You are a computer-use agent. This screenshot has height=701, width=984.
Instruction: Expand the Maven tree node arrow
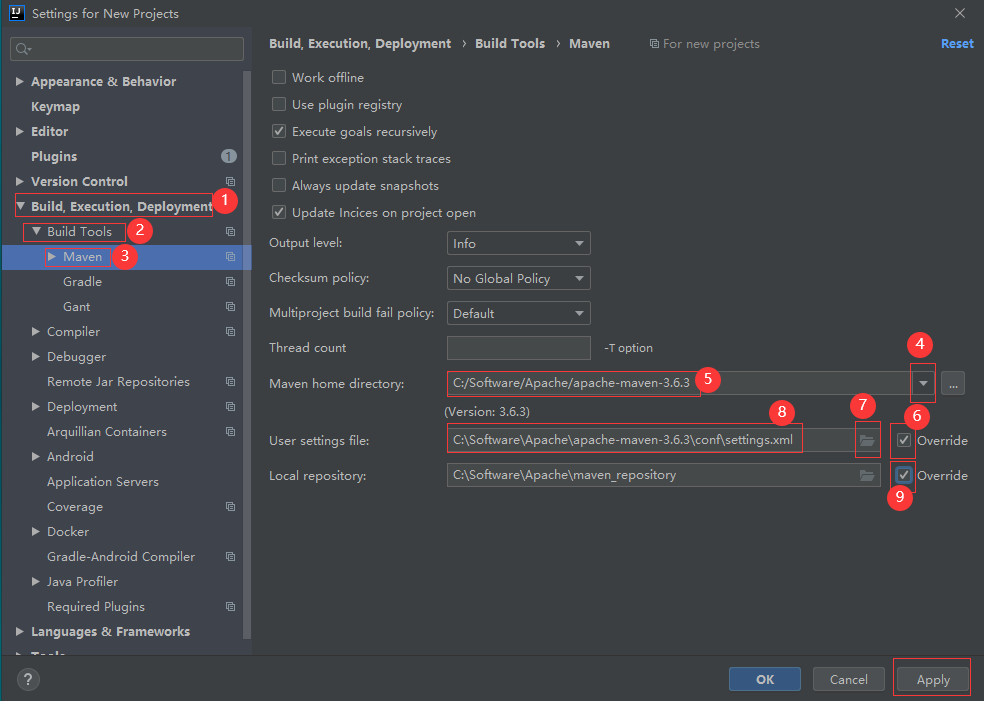pyautogui.click(x=52, y=257)
